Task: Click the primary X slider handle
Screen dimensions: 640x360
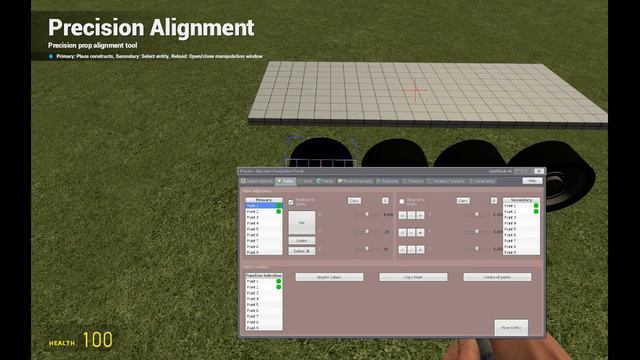Action: coord(367,214)
